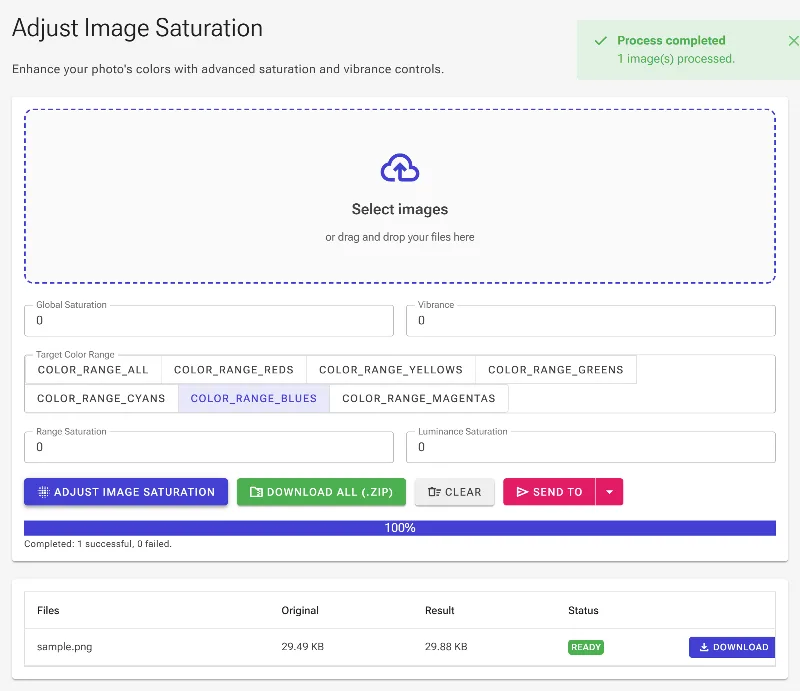Download the sample.png result
Image resolution: width=800 pixels, height=691 pixels.
pos(732,647)
